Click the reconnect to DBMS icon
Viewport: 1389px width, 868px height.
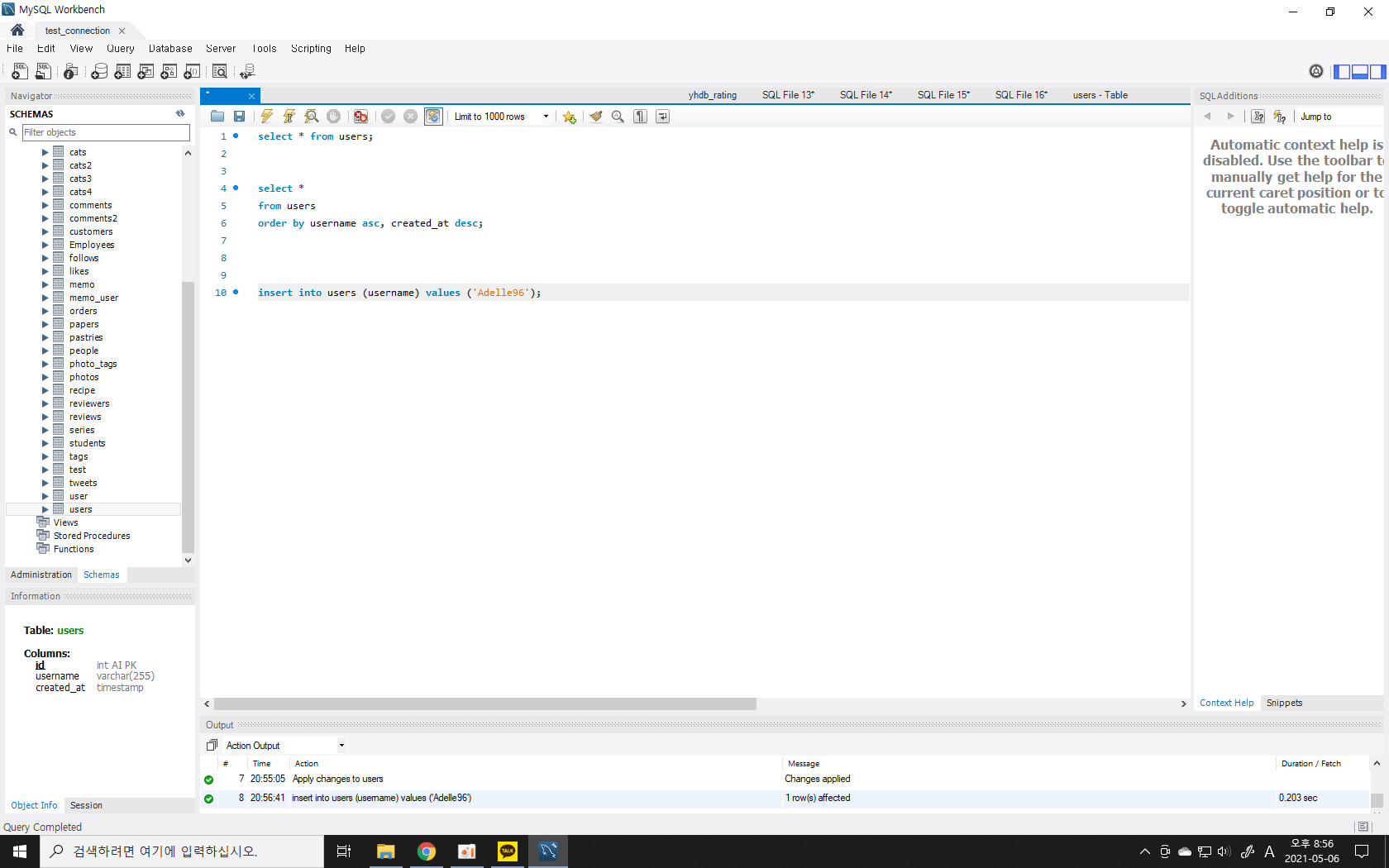pyautogui.click(x=247, y=72)
